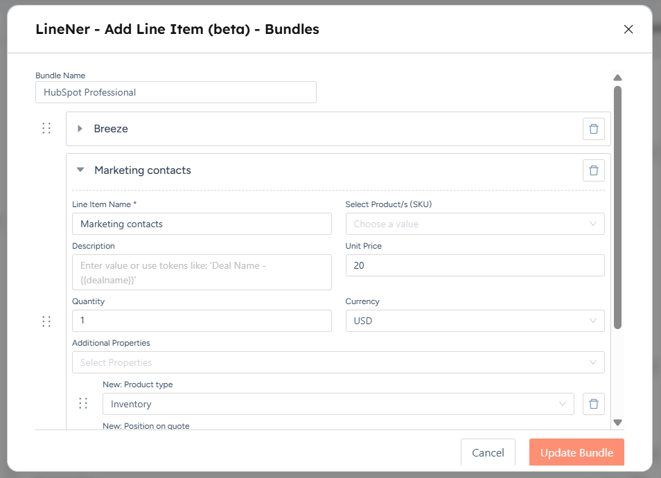Image resolution: width=661 pixels, height=478 pixels.
Task: Click into the Description text box
Action: 201,272
